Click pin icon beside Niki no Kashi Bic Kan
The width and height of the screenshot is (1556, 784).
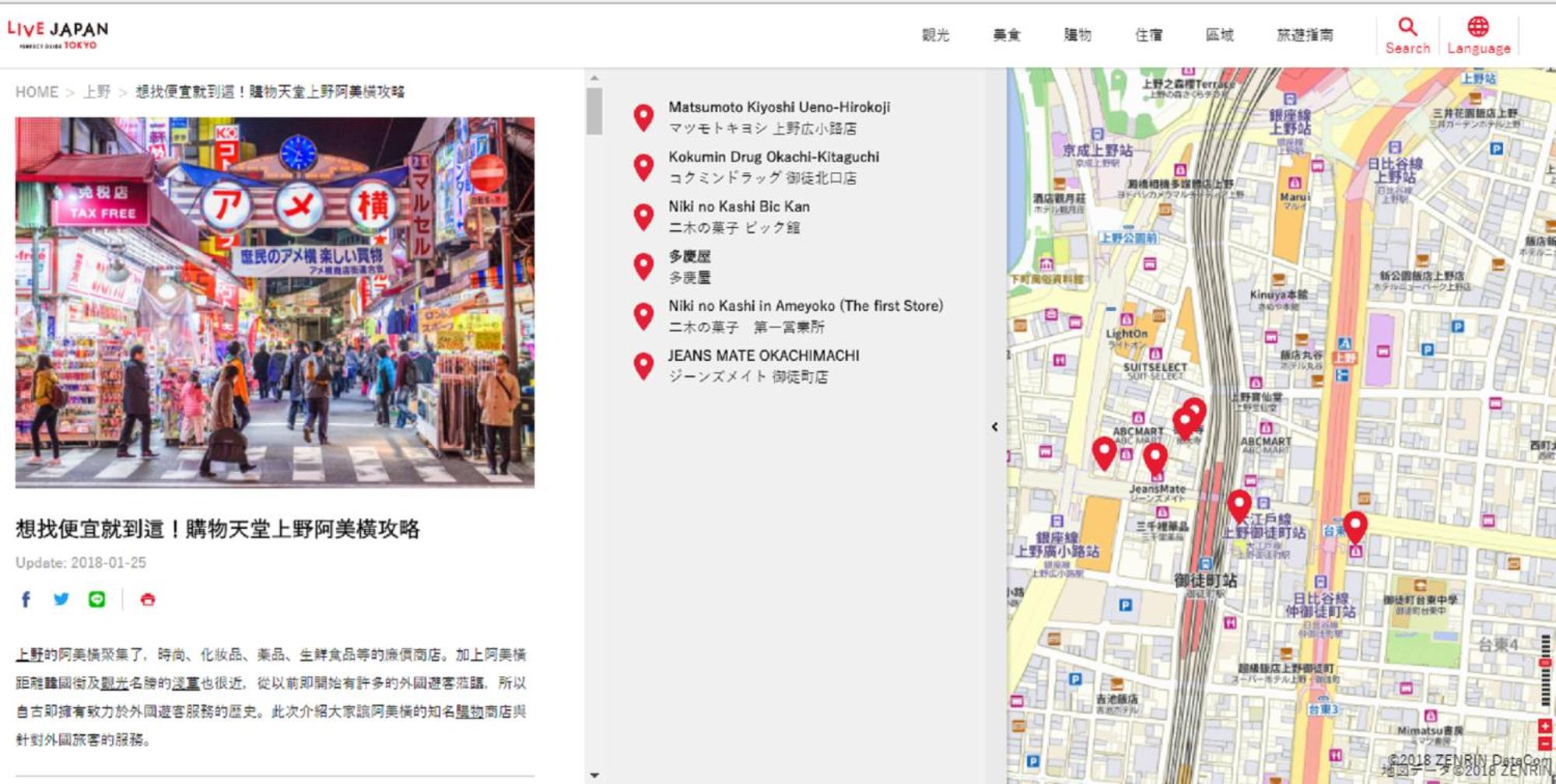pos(643,216)
